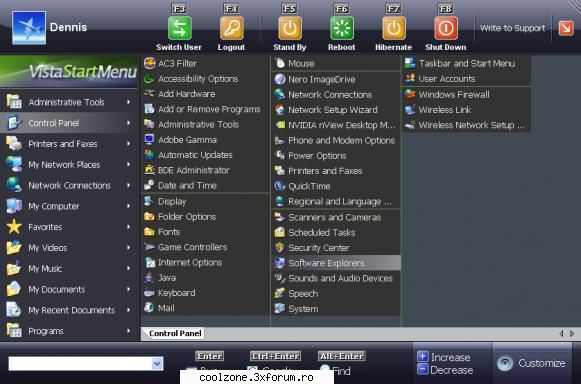
Task: Click the left scroll arrow of the tab bar
Action: click(x=562, y=334)
